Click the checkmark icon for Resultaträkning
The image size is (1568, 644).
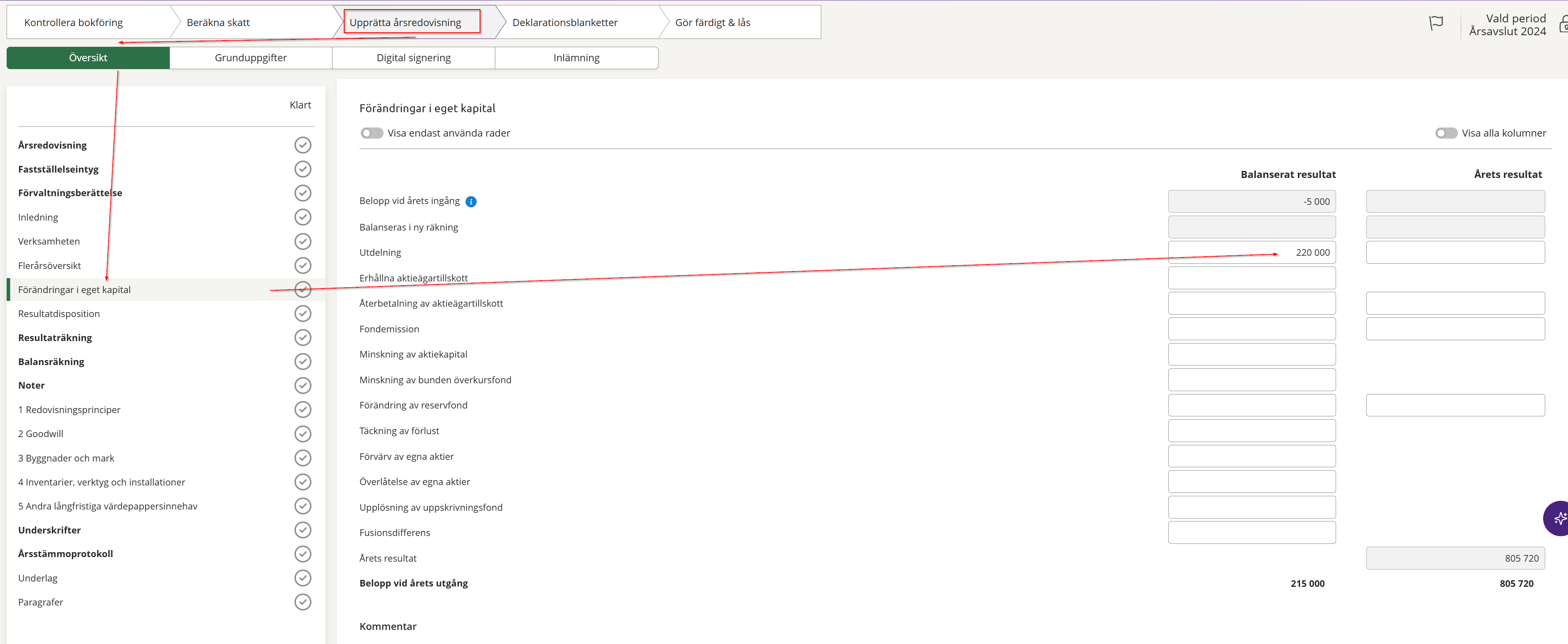coord(302,337)
